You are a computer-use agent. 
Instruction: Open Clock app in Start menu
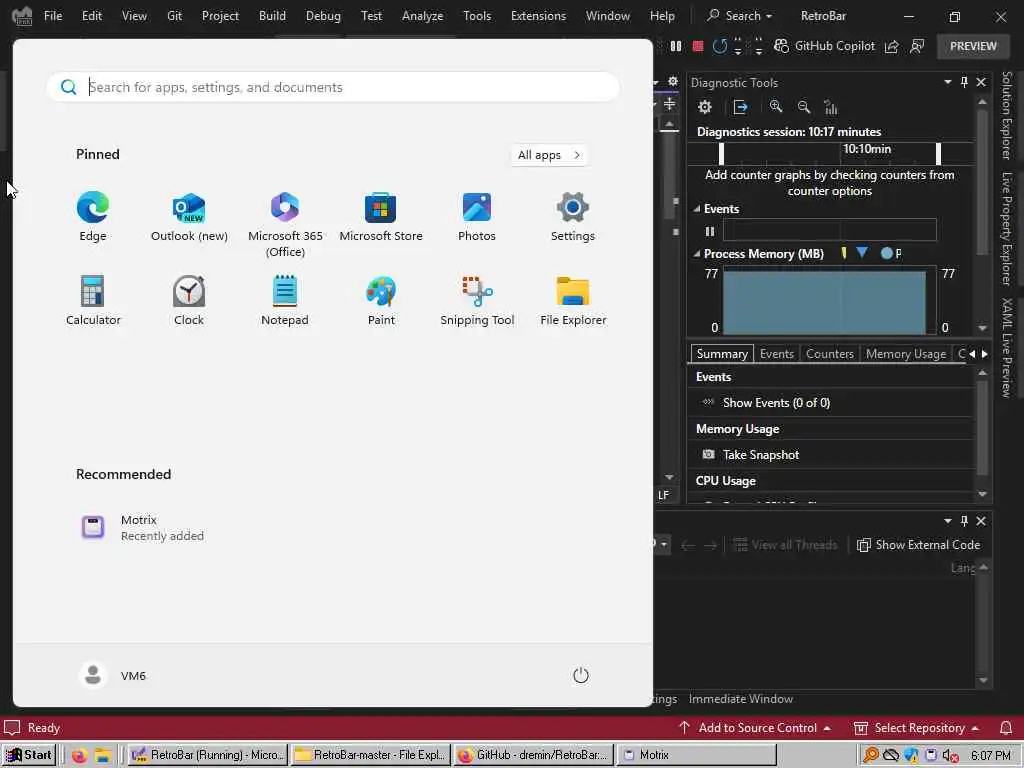[x=189, y=301]
